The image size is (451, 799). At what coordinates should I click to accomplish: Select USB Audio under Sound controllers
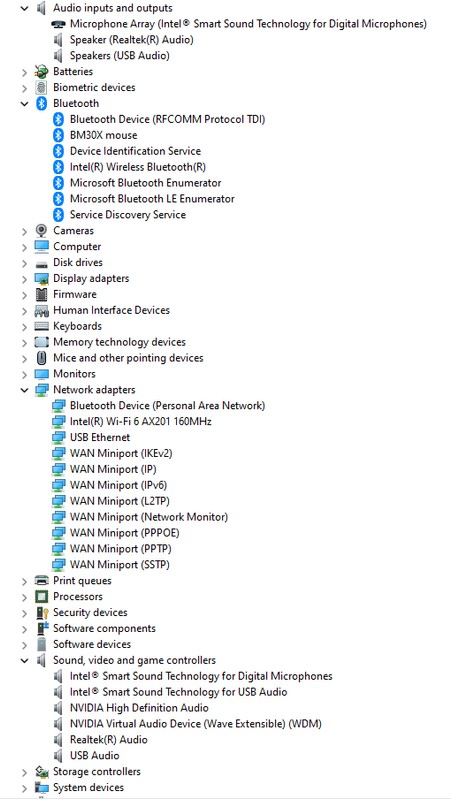pos(95,756)
